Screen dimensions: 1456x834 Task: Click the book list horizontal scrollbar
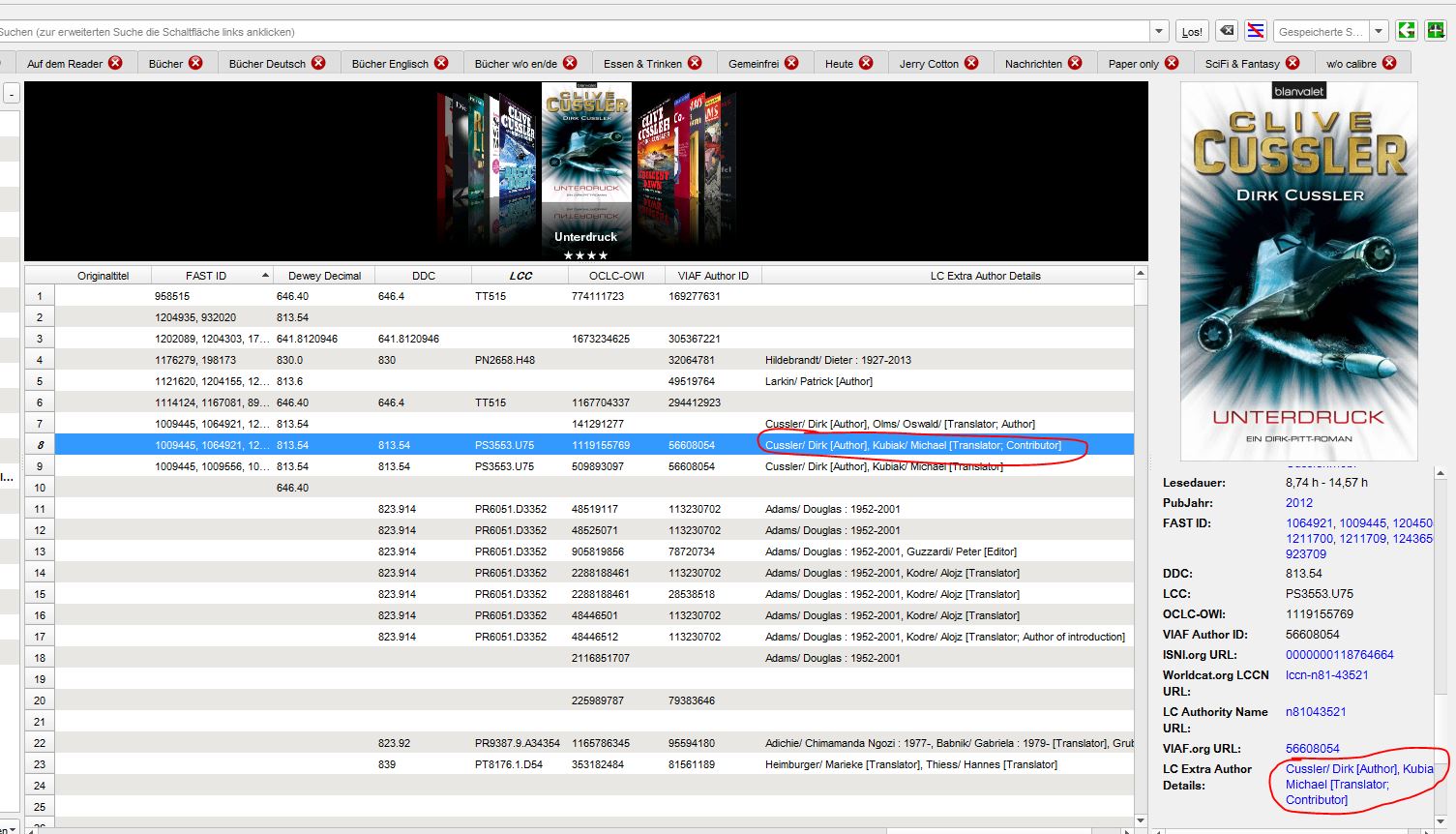[x=580, y=831]
